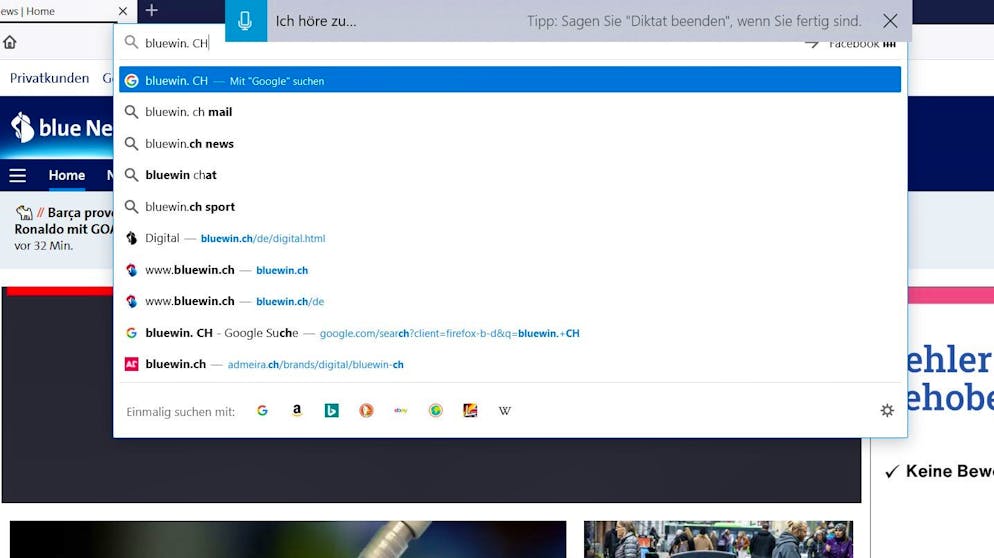Search once with Amazon icon
994x558 pixels.
pyautogui.click(x=297, y=411)
